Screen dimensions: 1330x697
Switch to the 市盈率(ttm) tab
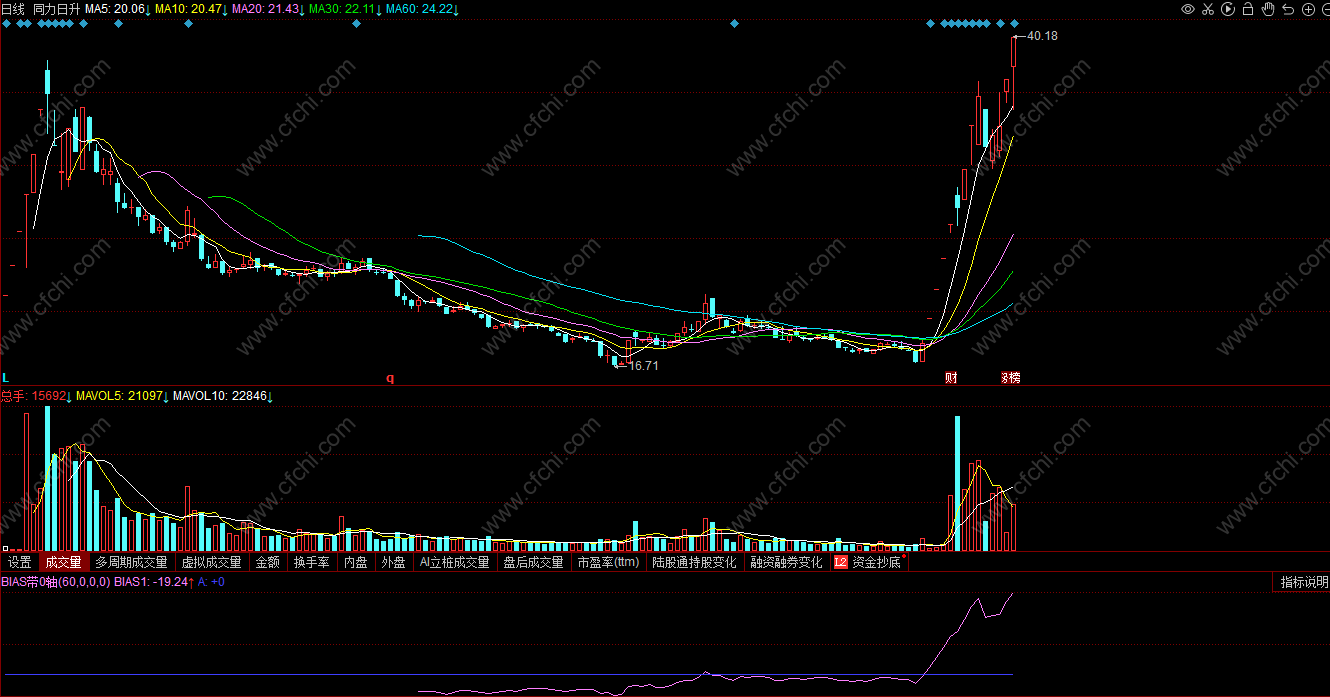tap(608, 562)
